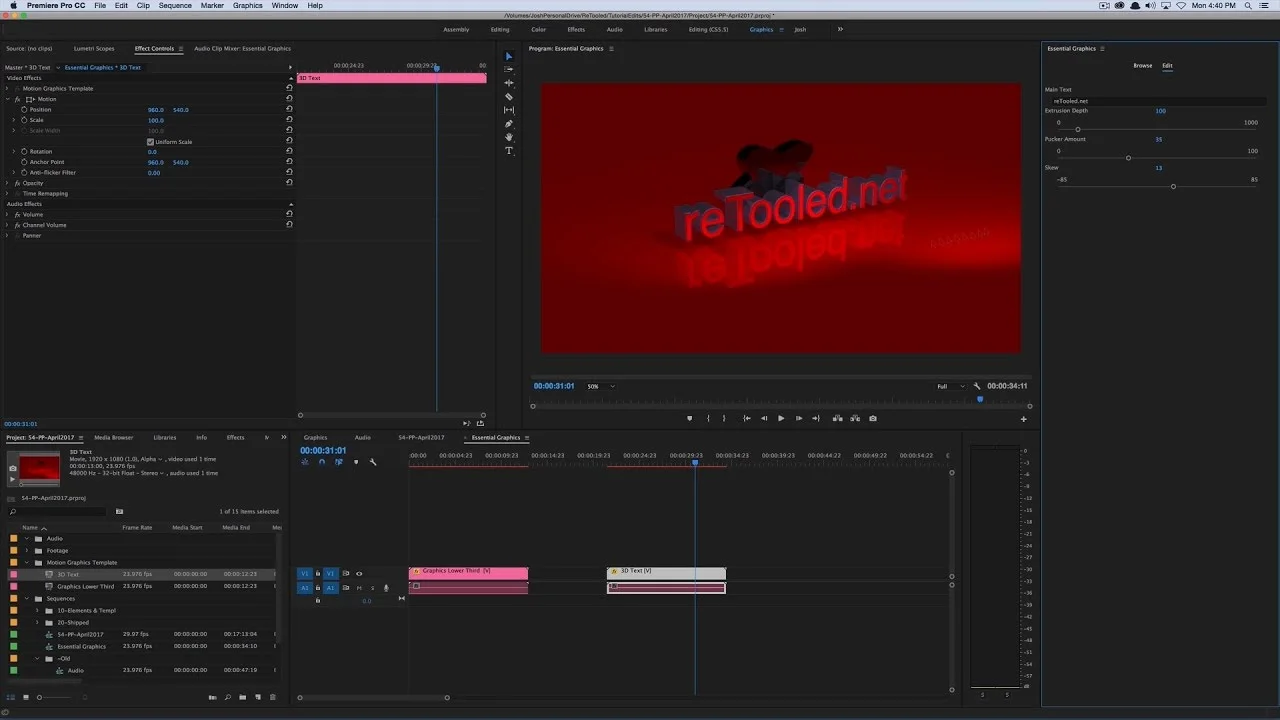Go to In point in Program monitor

(746, 419)
